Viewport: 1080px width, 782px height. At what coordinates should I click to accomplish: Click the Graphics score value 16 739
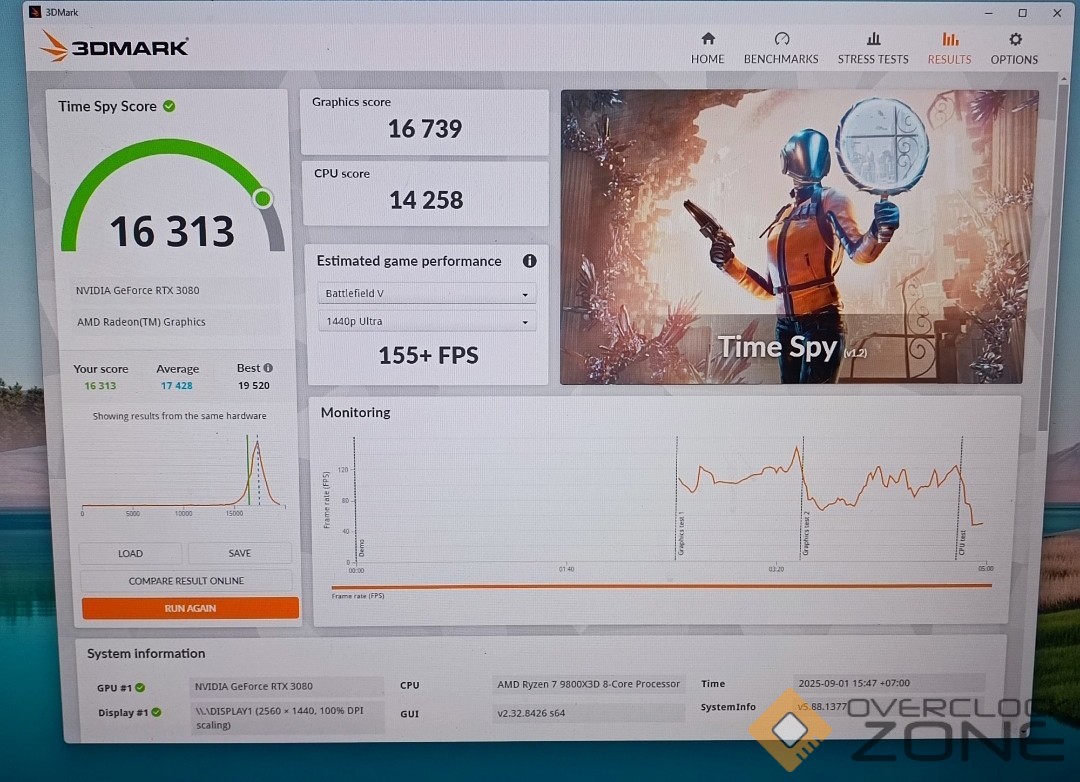(425, 129)
